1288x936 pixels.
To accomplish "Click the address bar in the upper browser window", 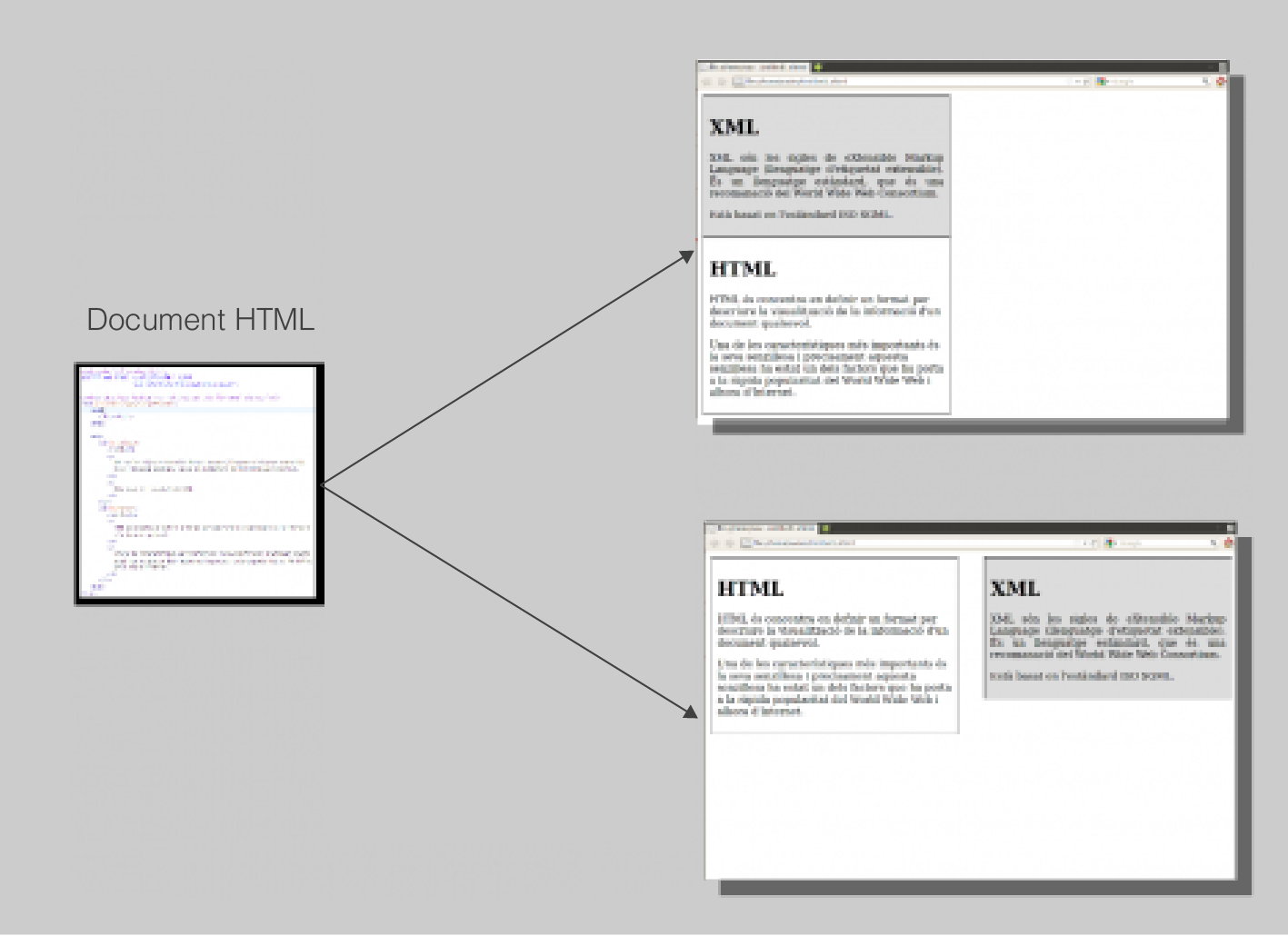I will point(913,81).
